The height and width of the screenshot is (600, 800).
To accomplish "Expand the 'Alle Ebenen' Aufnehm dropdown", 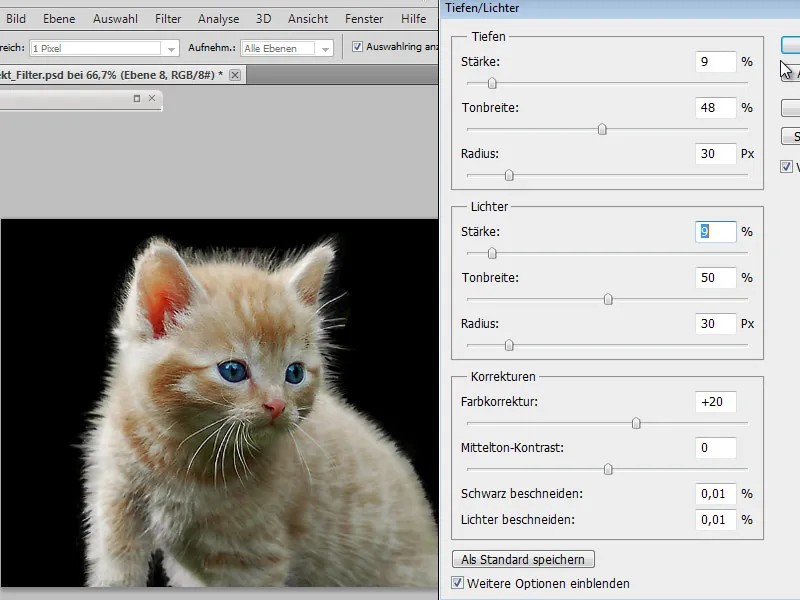I will coord(325,48).
